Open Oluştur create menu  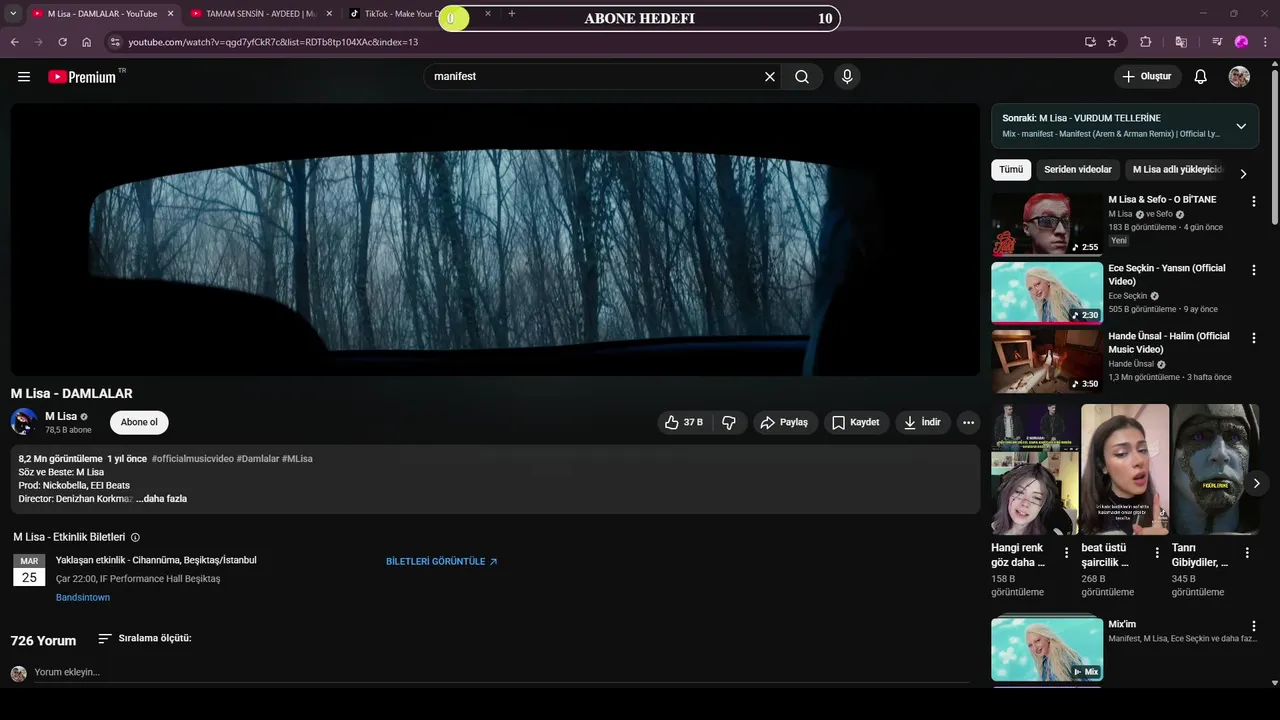click(x=1147, y=77)
